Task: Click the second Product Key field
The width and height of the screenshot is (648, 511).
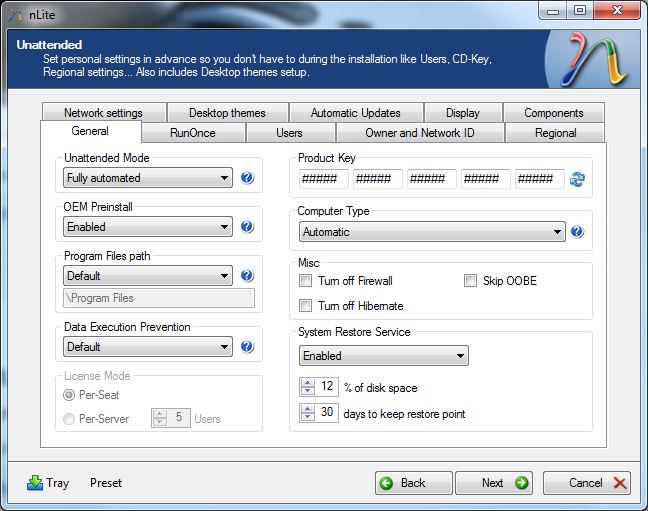Action: point(378,179)
